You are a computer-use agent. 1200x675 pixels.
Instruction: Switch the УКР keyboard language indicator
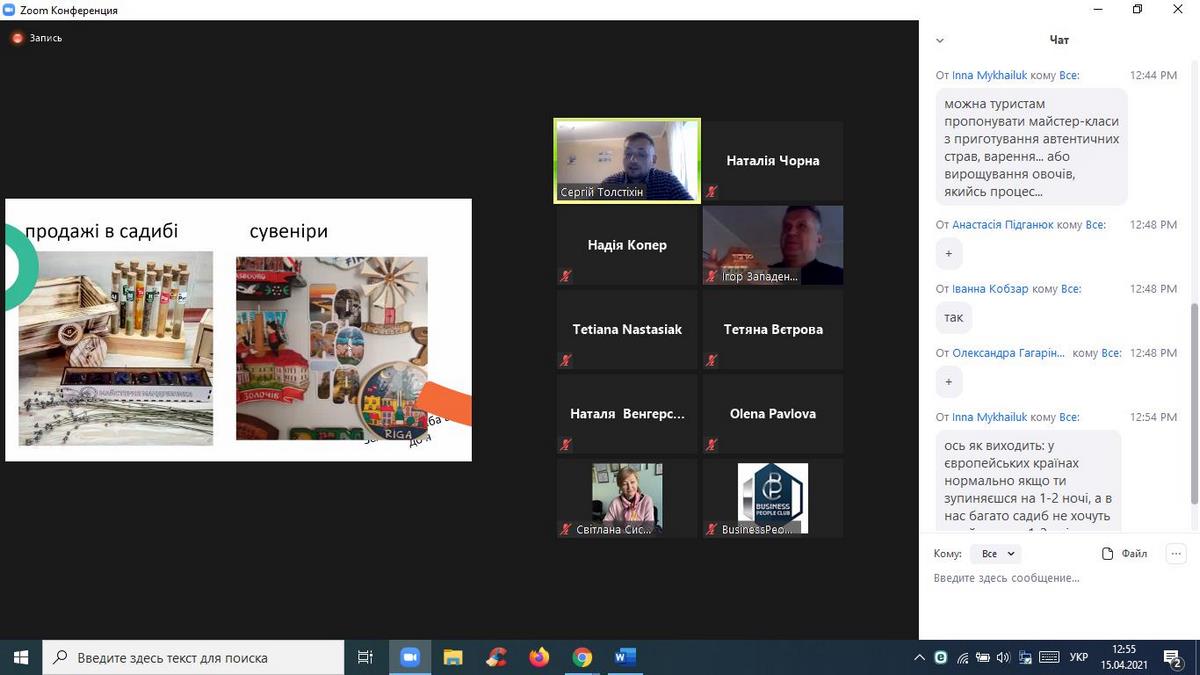click(1079, 657)
